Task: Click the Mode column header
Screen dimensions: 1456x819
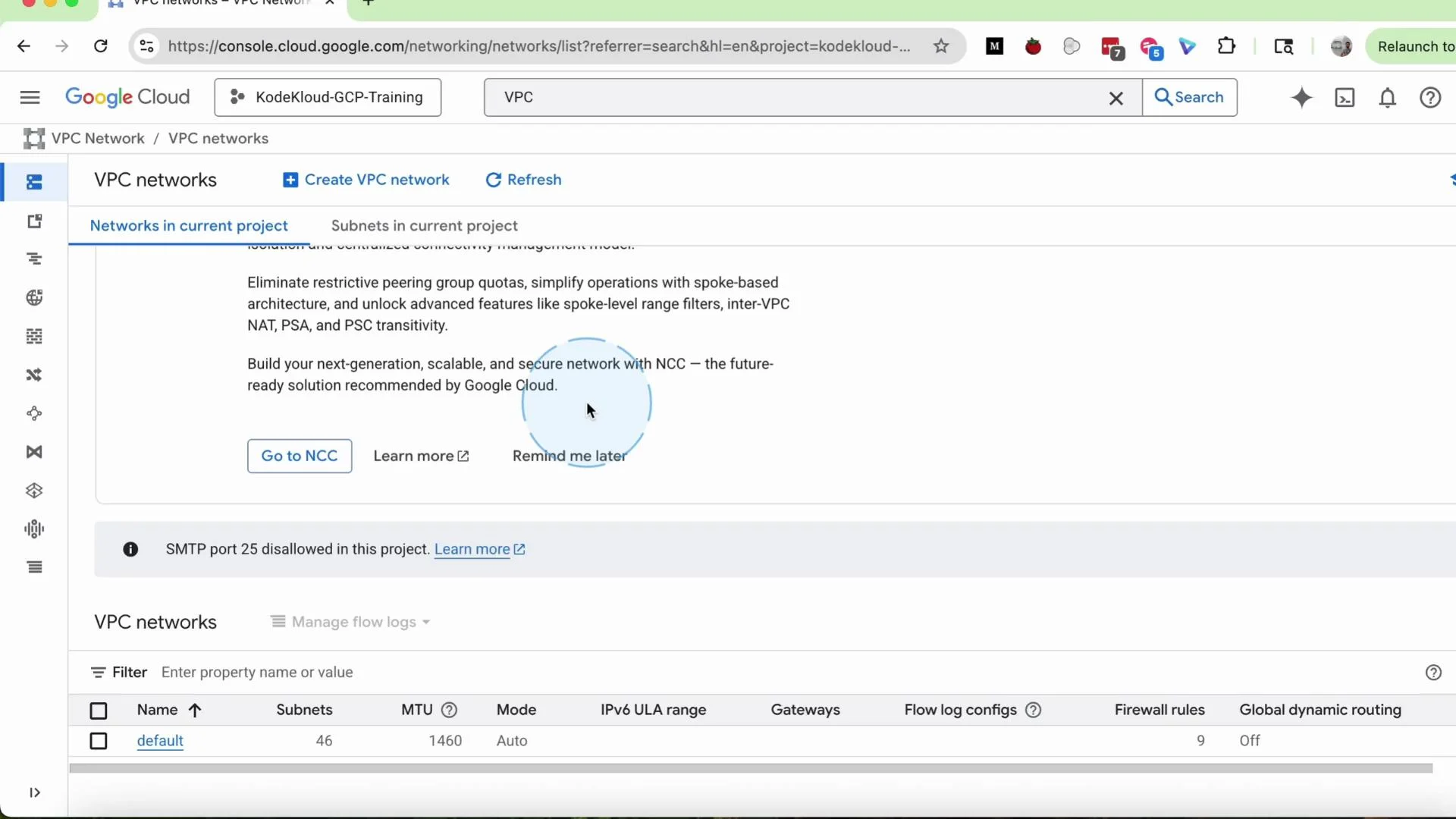Action: 516,710
